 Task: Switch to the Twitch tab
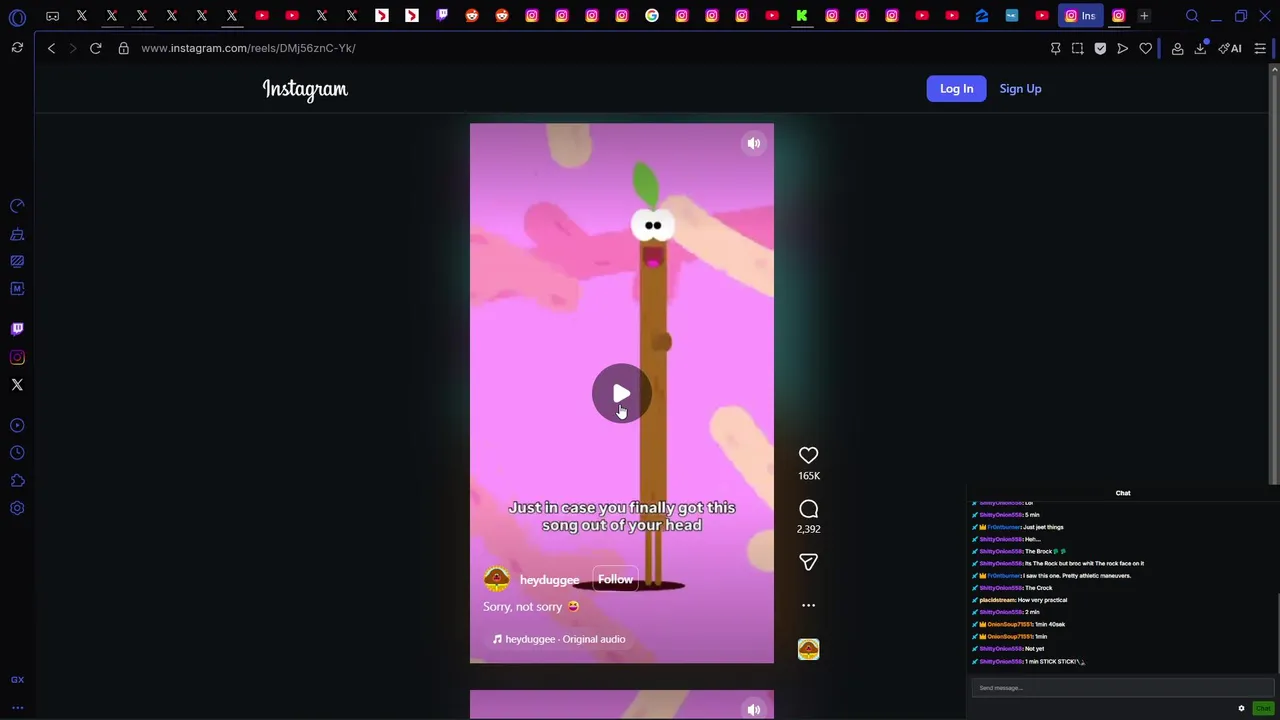[x=442, y=16]
